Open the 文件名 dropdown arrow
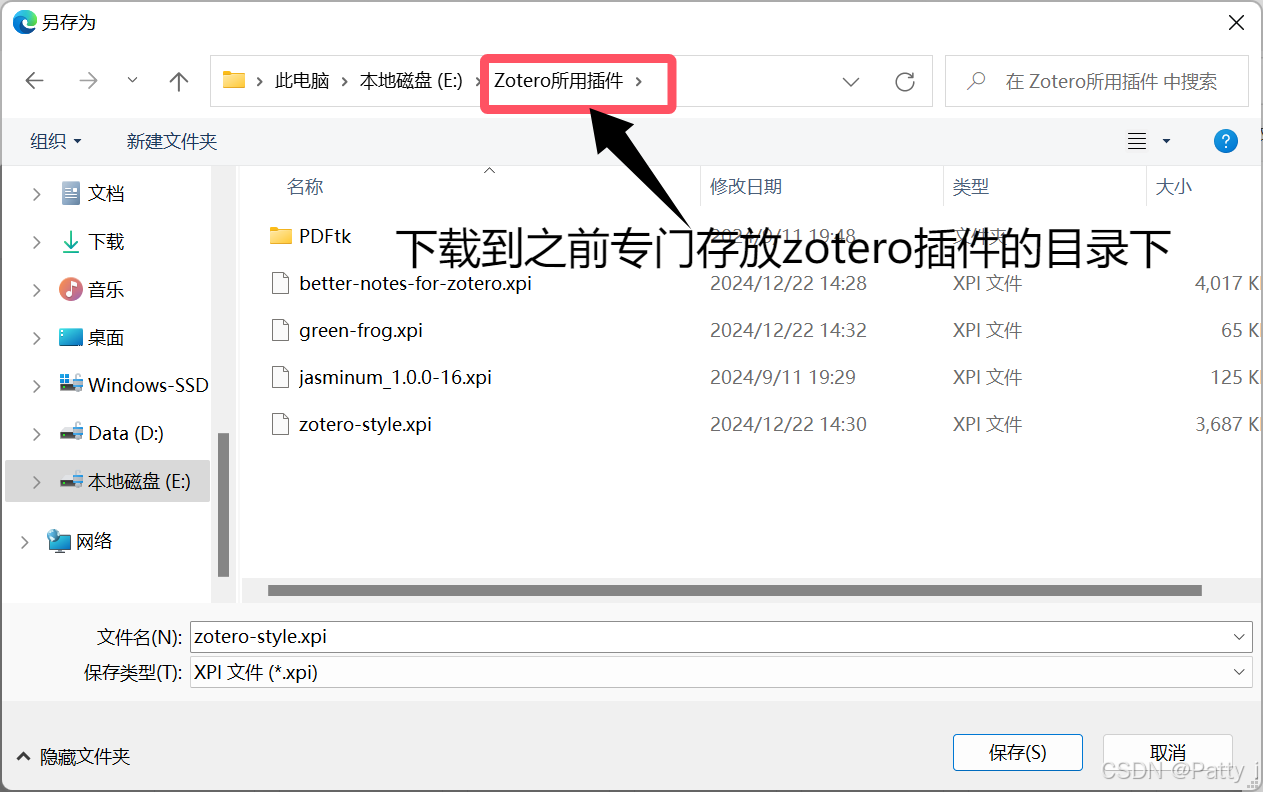Image resolution: width=1263 pixels, height=792 pixels. [1241, 636]
